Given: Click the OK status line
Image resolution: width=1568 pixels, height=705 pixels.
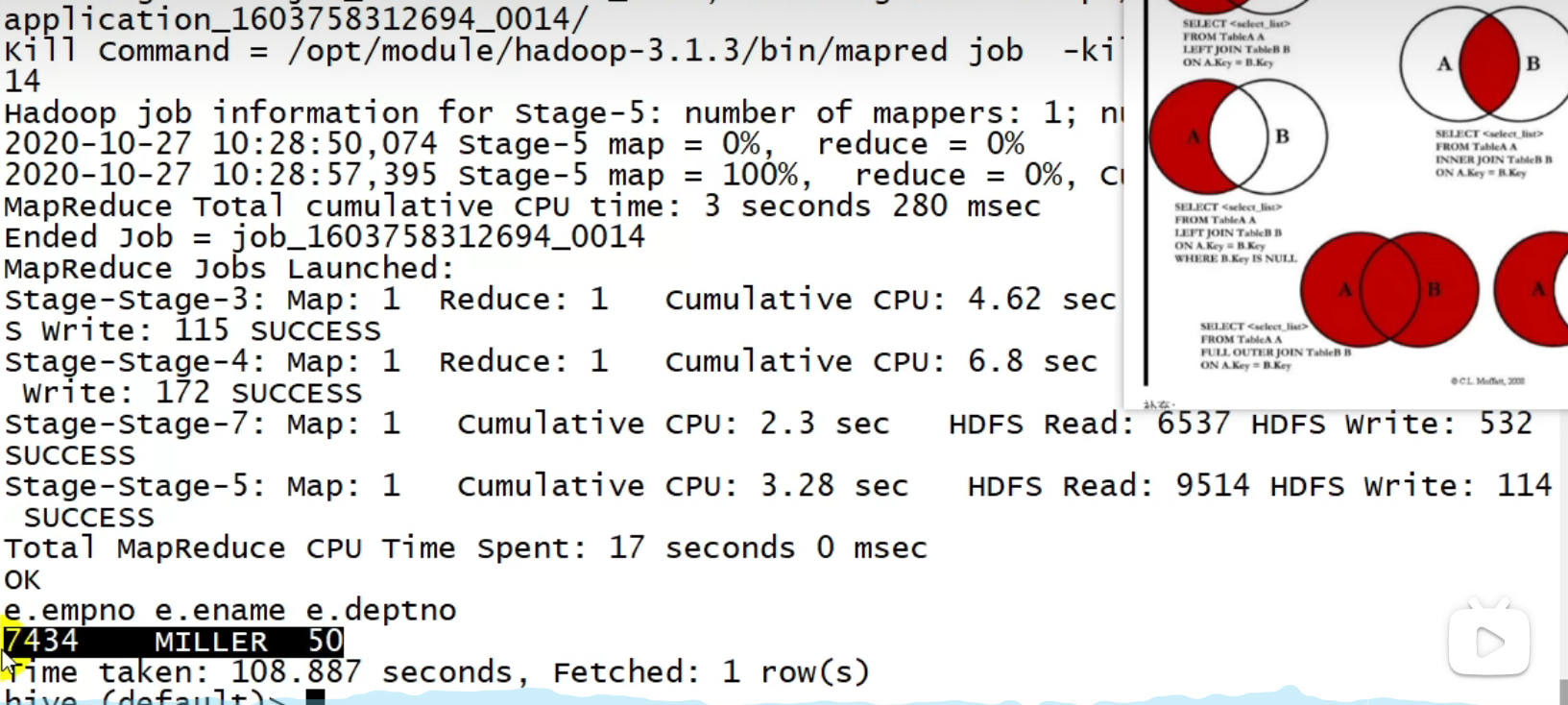Looking at the screenshot, I should (x=23, y=580).
